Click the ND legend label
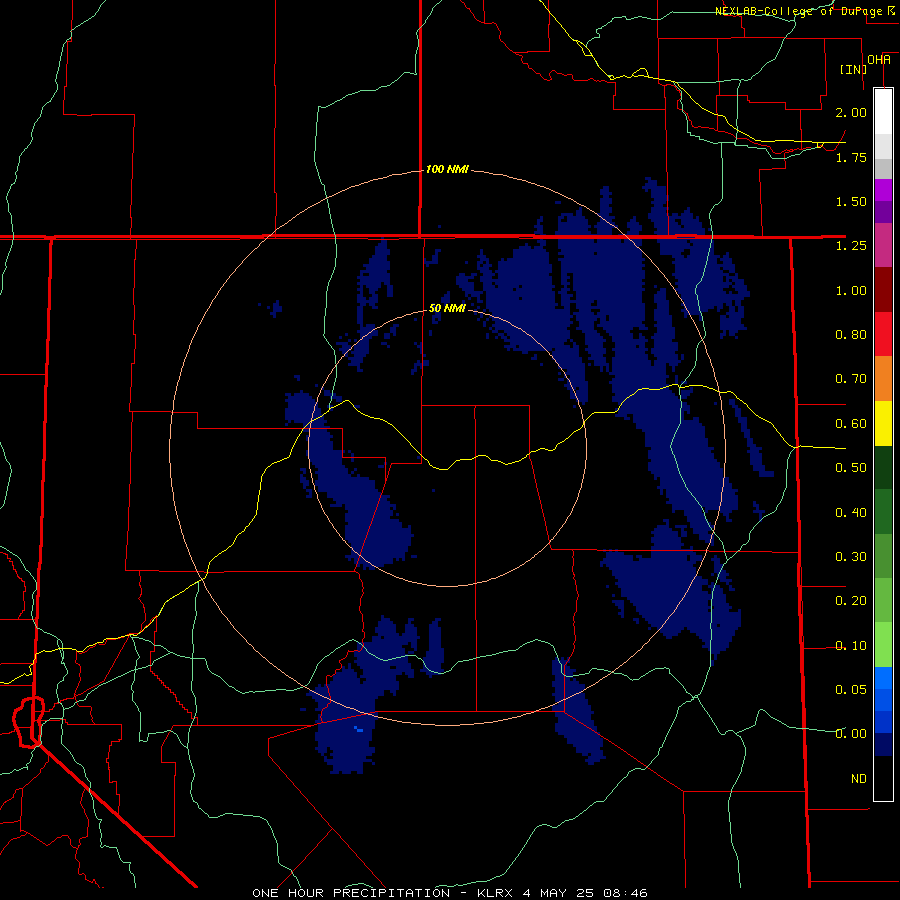Image resolution: width=900 pixels, height=900 pixels. point(859,779)
